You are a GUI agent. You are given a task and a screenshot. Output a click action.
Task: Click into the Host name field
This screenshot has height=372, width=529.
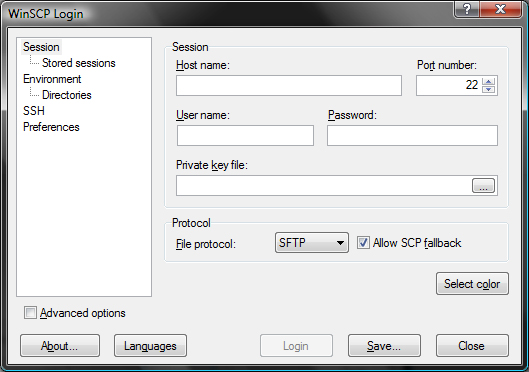[x=289, y=85]
